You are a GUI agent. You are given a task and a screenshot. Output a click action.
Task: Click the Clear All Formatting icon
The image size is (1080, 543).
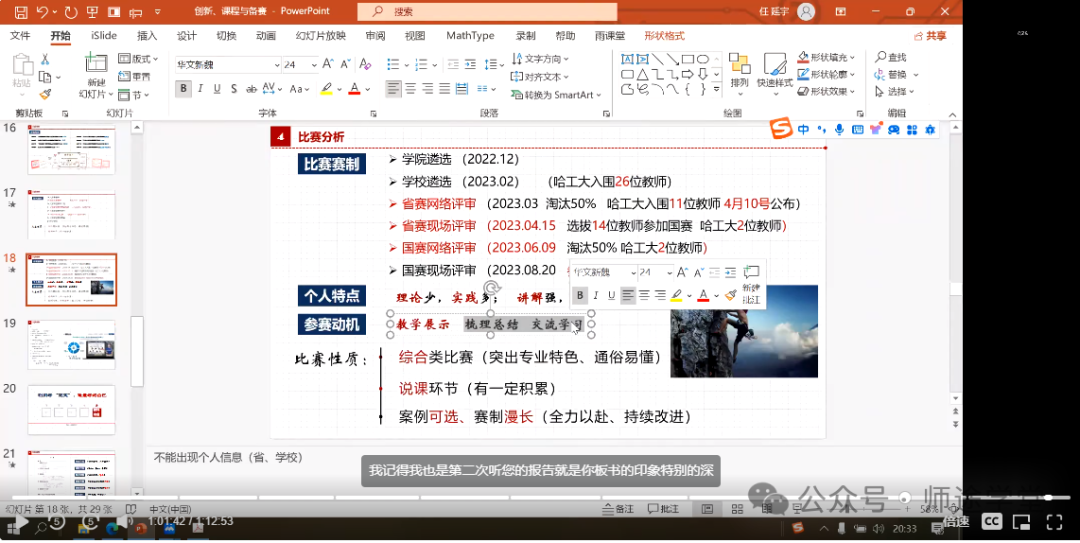pyautogui.click(x=366, y=64)
